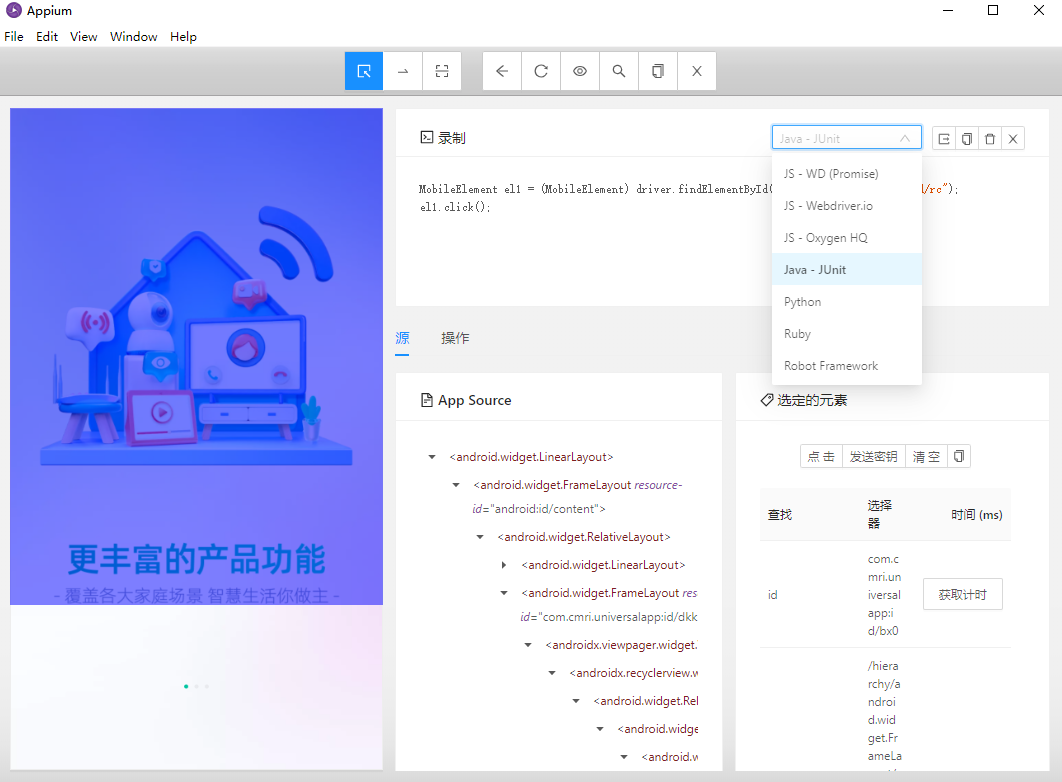1062x782 pixels.
Task: Collapse the android.widget.Rel node
Action: coord(576,701)
